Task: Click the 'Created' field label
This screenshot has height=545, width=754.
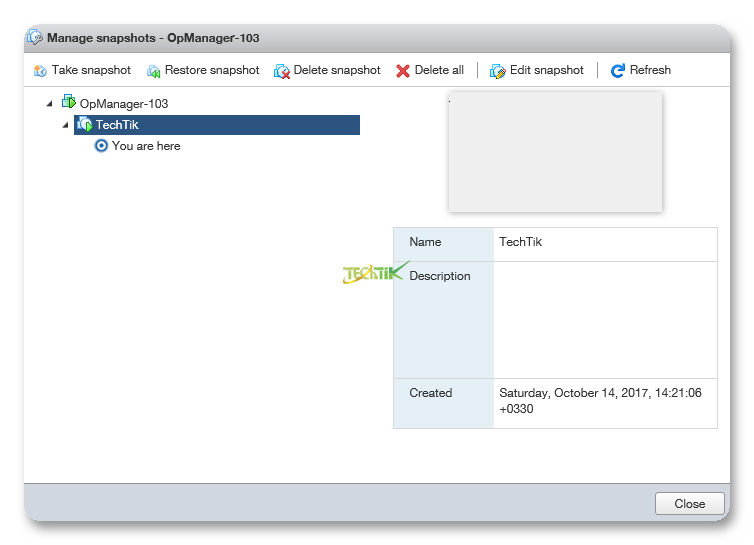Action: click(x=430, y=393)
